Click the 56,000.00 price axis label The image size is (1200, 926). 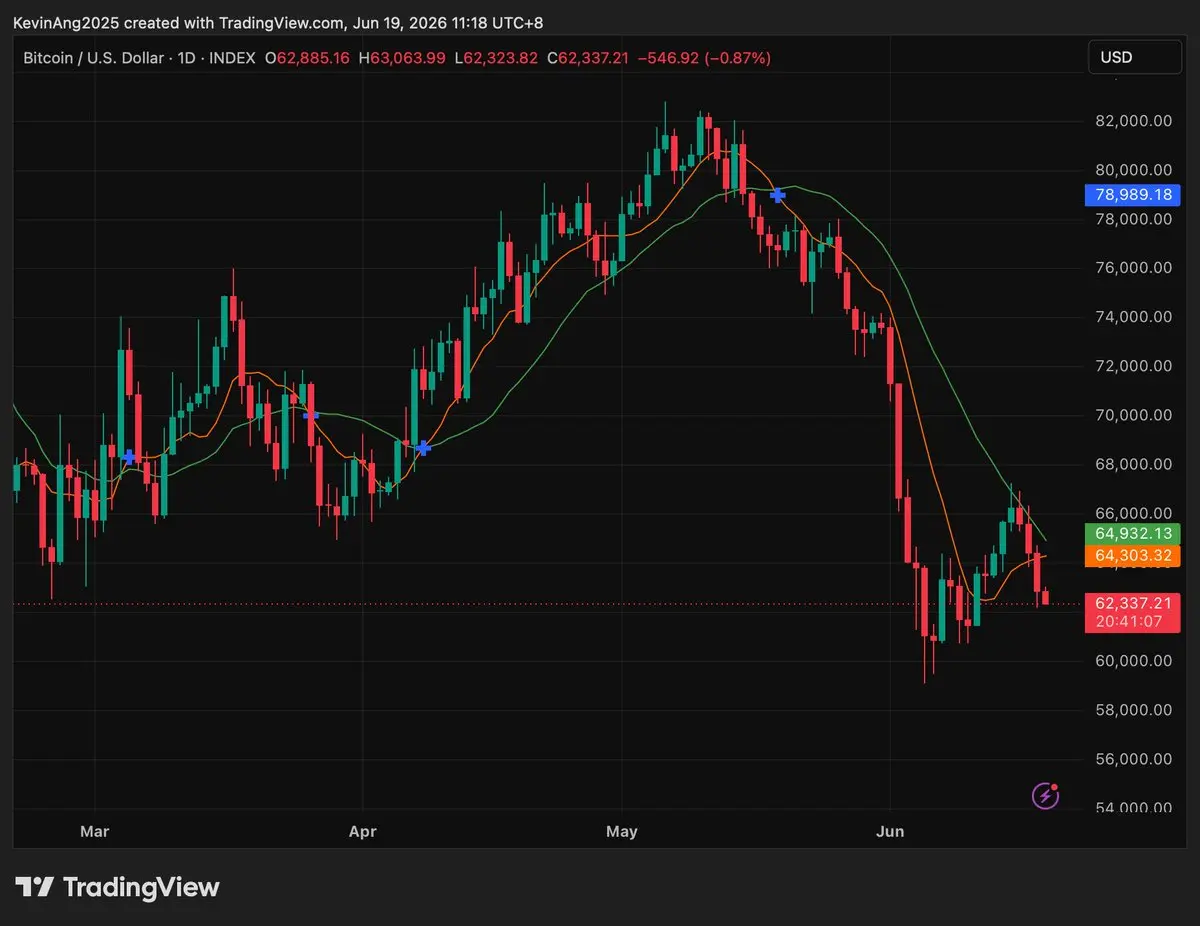point(1134,759)
